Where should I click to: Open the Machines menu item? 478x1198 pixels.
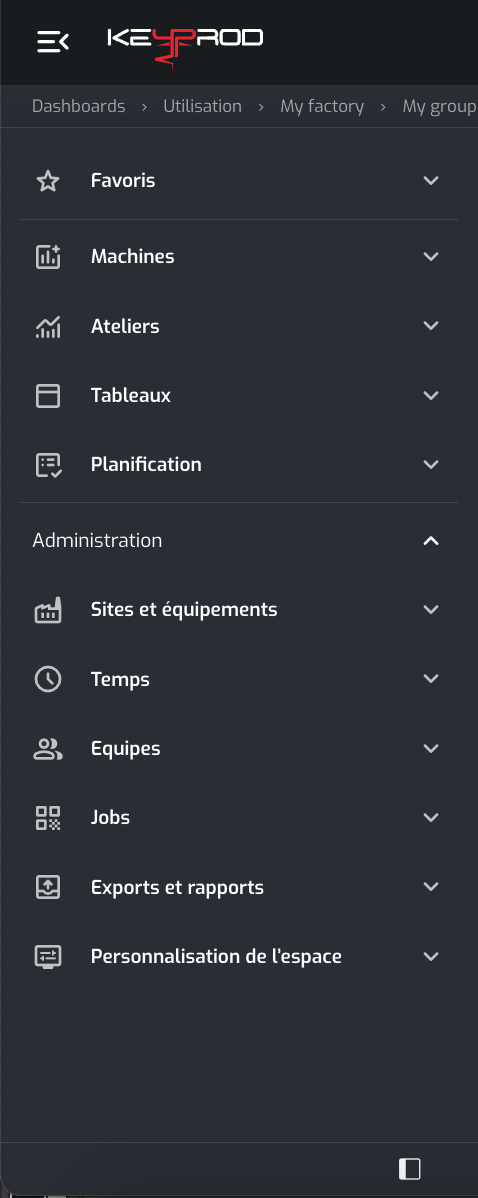pyautogui.click(x=239, y=257)
